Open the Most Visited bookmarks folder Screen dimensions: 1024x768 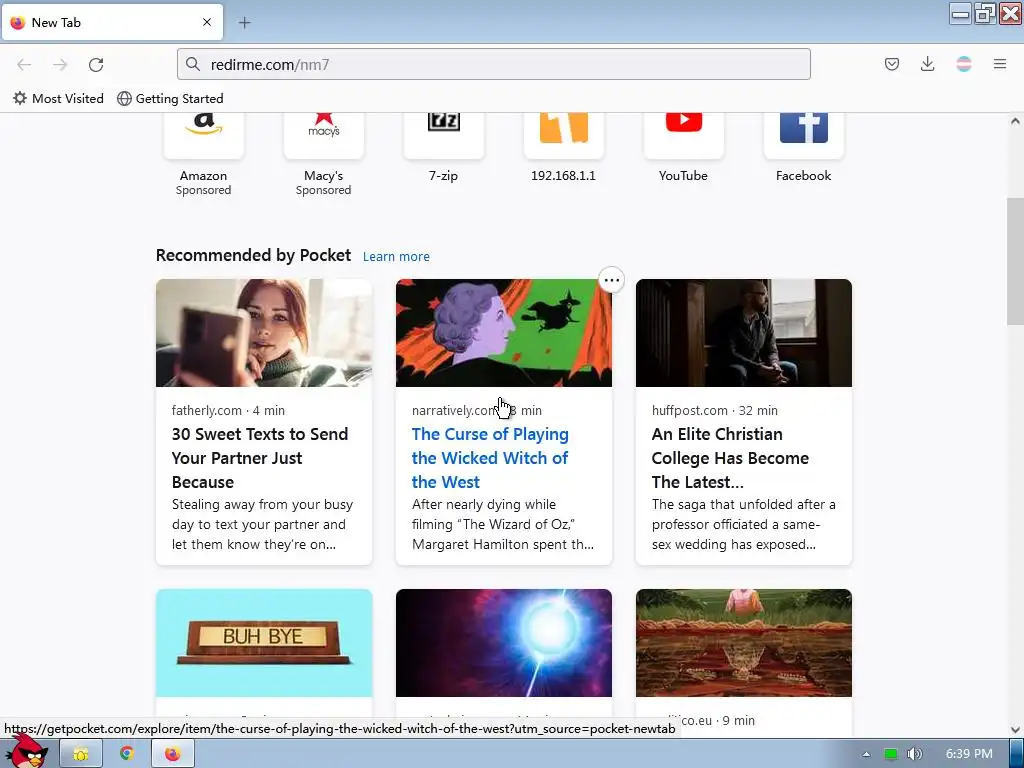59,99
